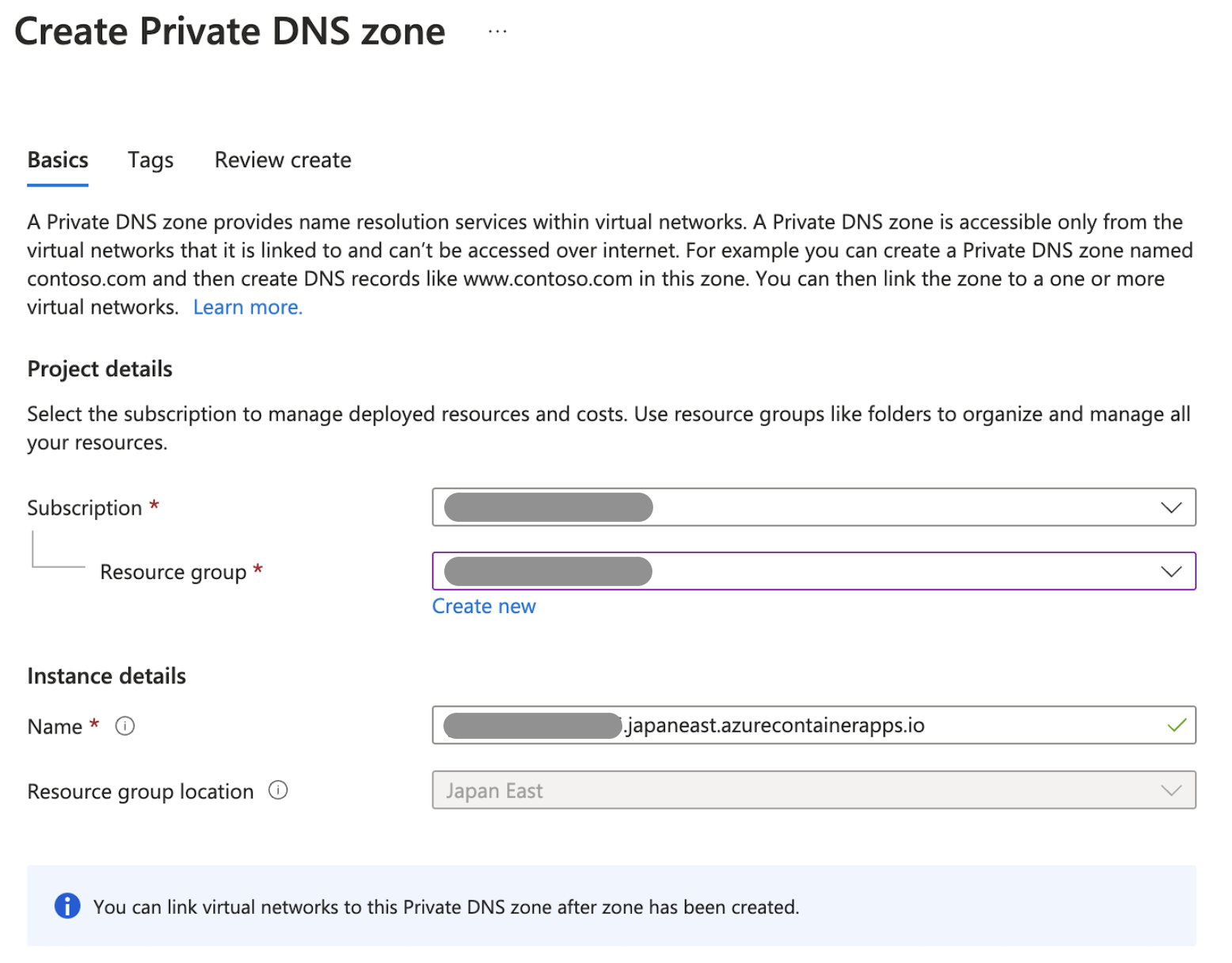Click the Resource group location info icon

click(x=278, y=790)
